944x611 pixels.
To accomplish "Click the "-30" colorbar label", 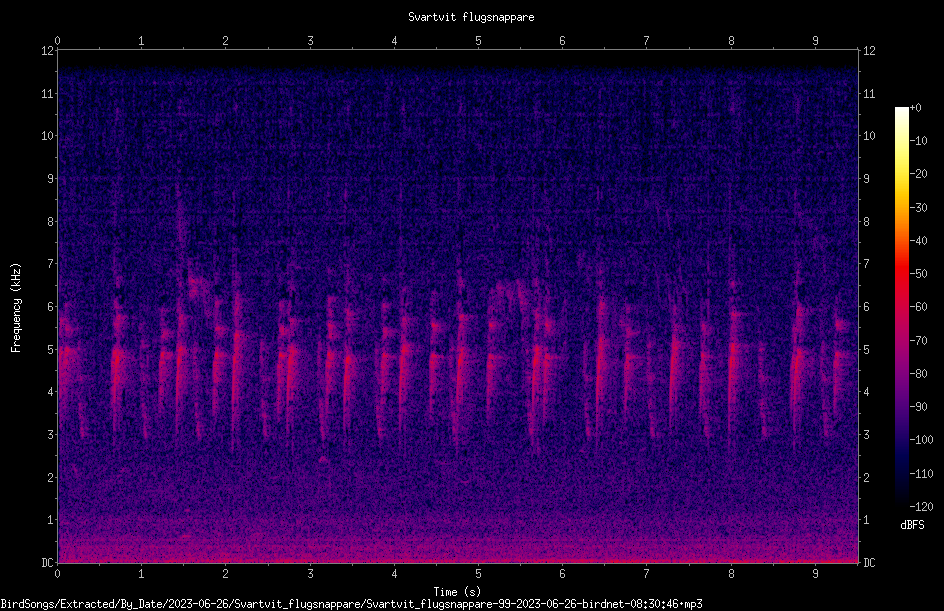I will 918,208.
